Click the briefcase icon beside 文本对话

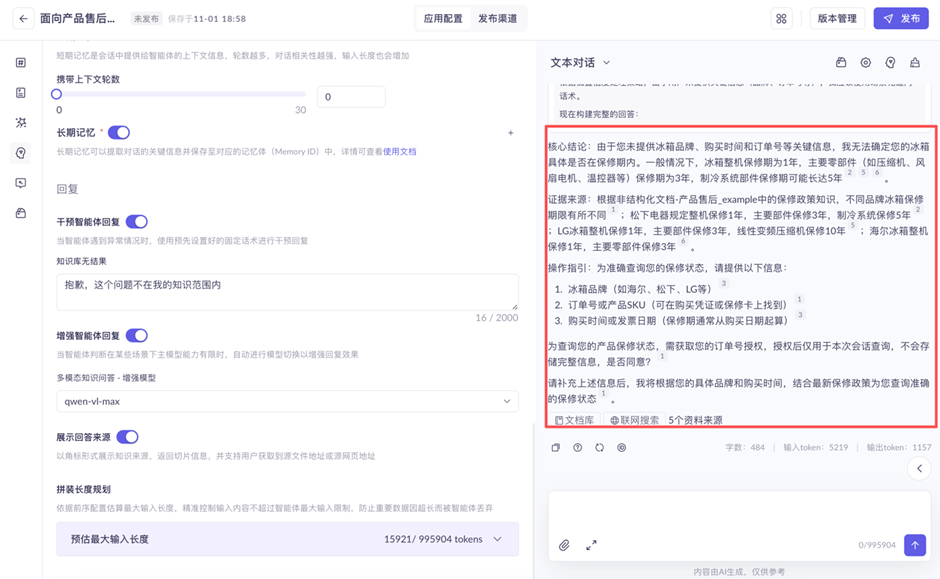[x=841, y=62]
